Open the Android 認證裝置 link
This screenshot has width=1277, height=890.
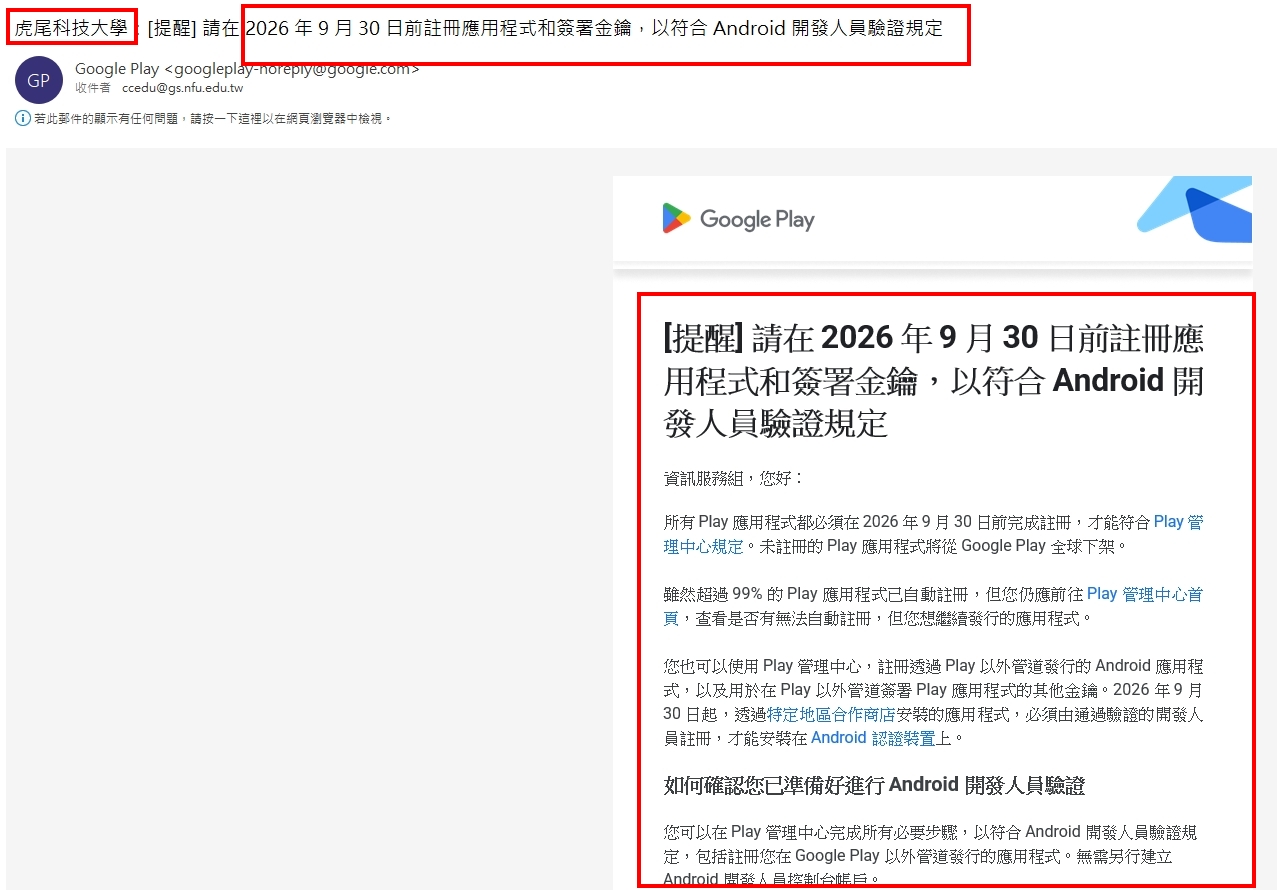[873, 738]
